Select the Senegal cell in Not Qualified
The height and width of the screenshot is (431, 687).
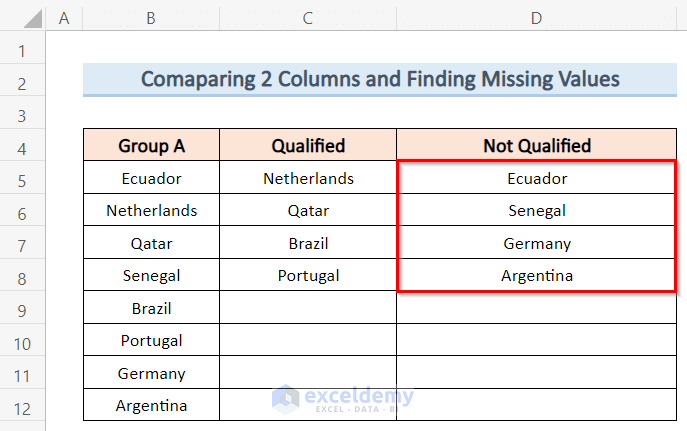(x=537, y=211)
